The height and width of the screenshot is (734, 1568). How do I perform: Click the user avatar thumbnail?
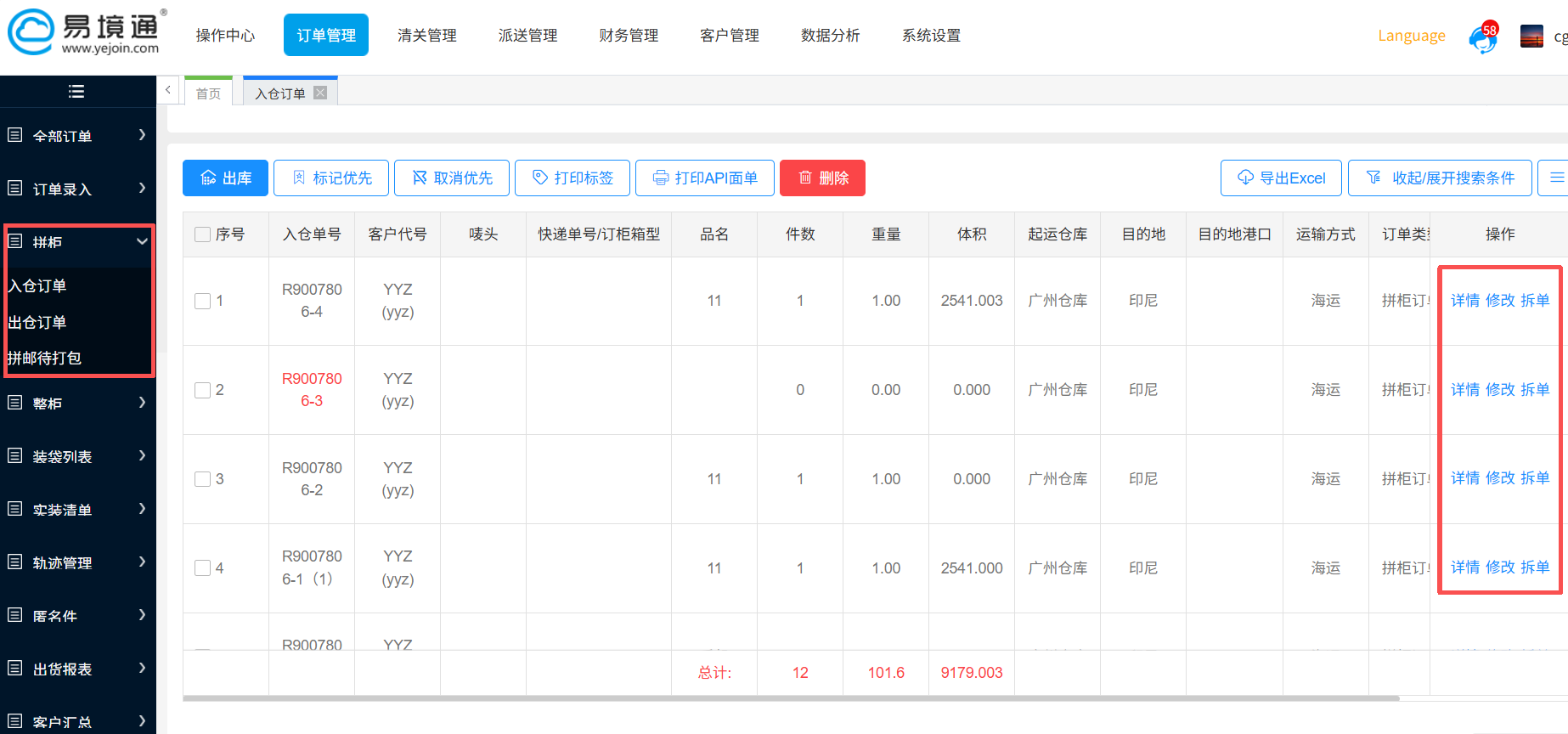coord(1531,37)
